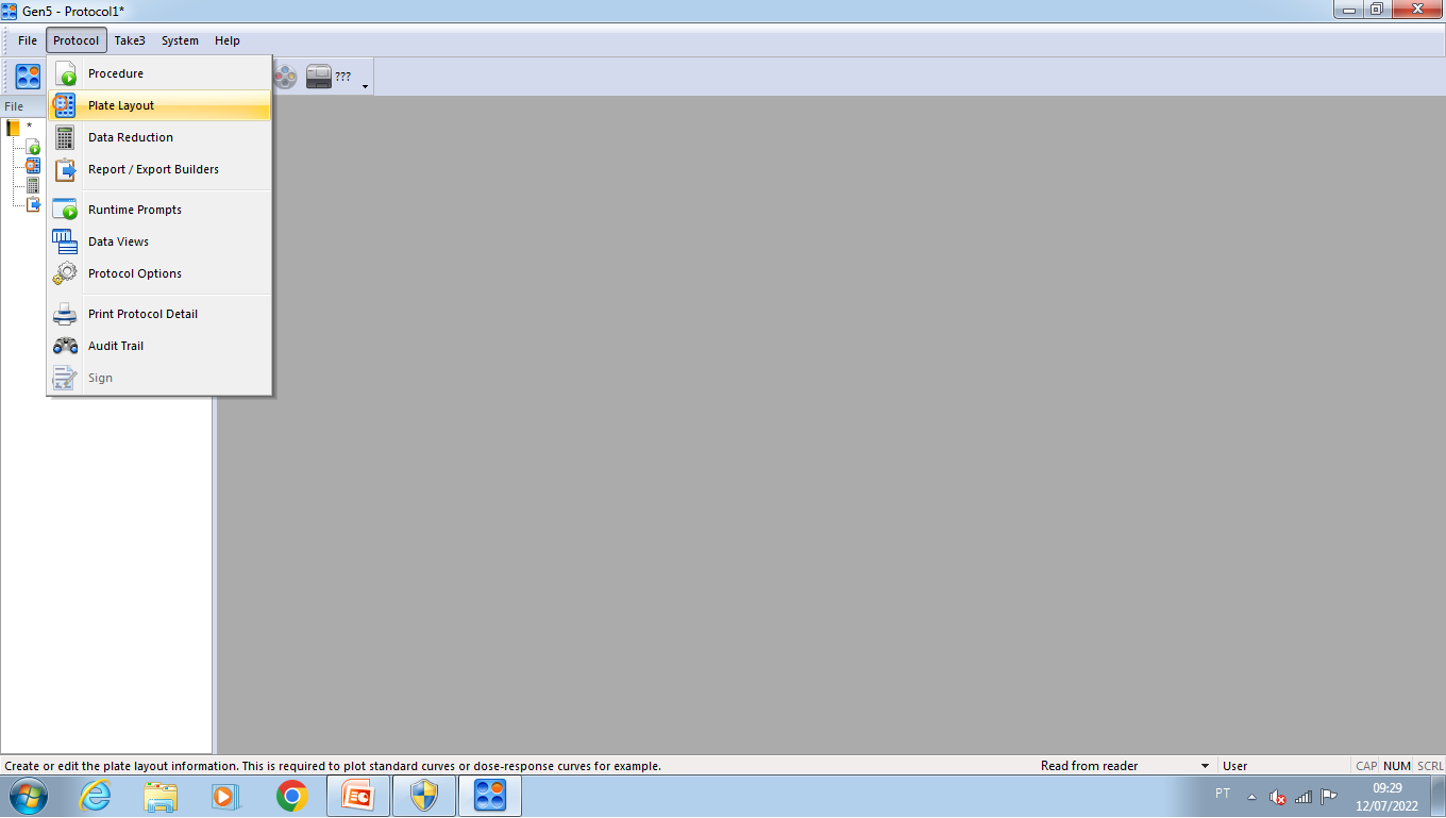Open the Windows Start menu
Image resolution: width=1446 pixels, height=818 pixels.
tap(28, 797)
